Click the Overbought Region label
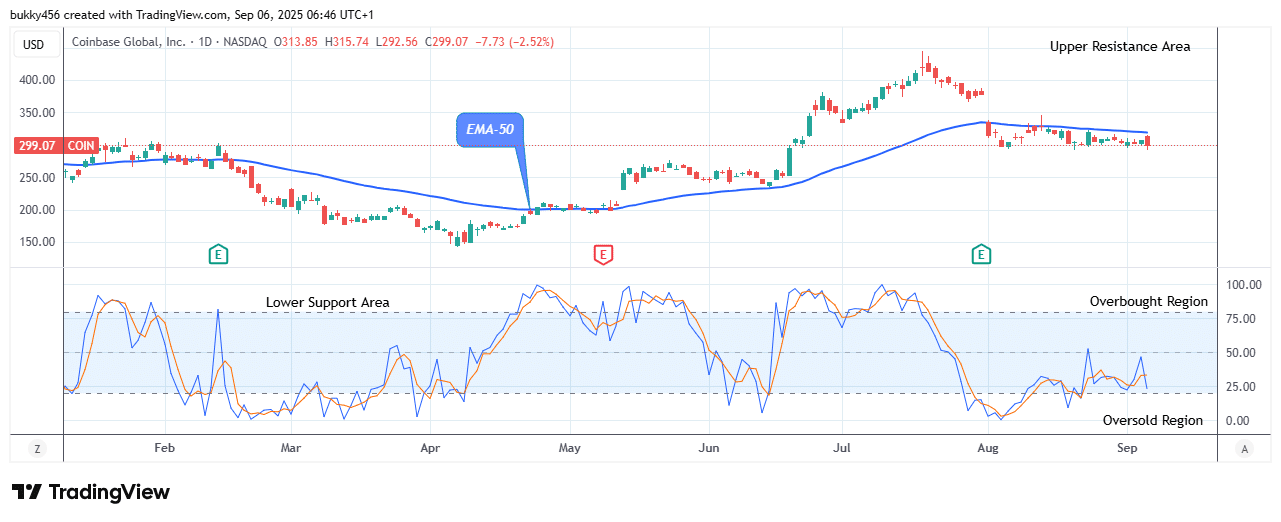1281x522 pixels. click(x=1149, y=301)
